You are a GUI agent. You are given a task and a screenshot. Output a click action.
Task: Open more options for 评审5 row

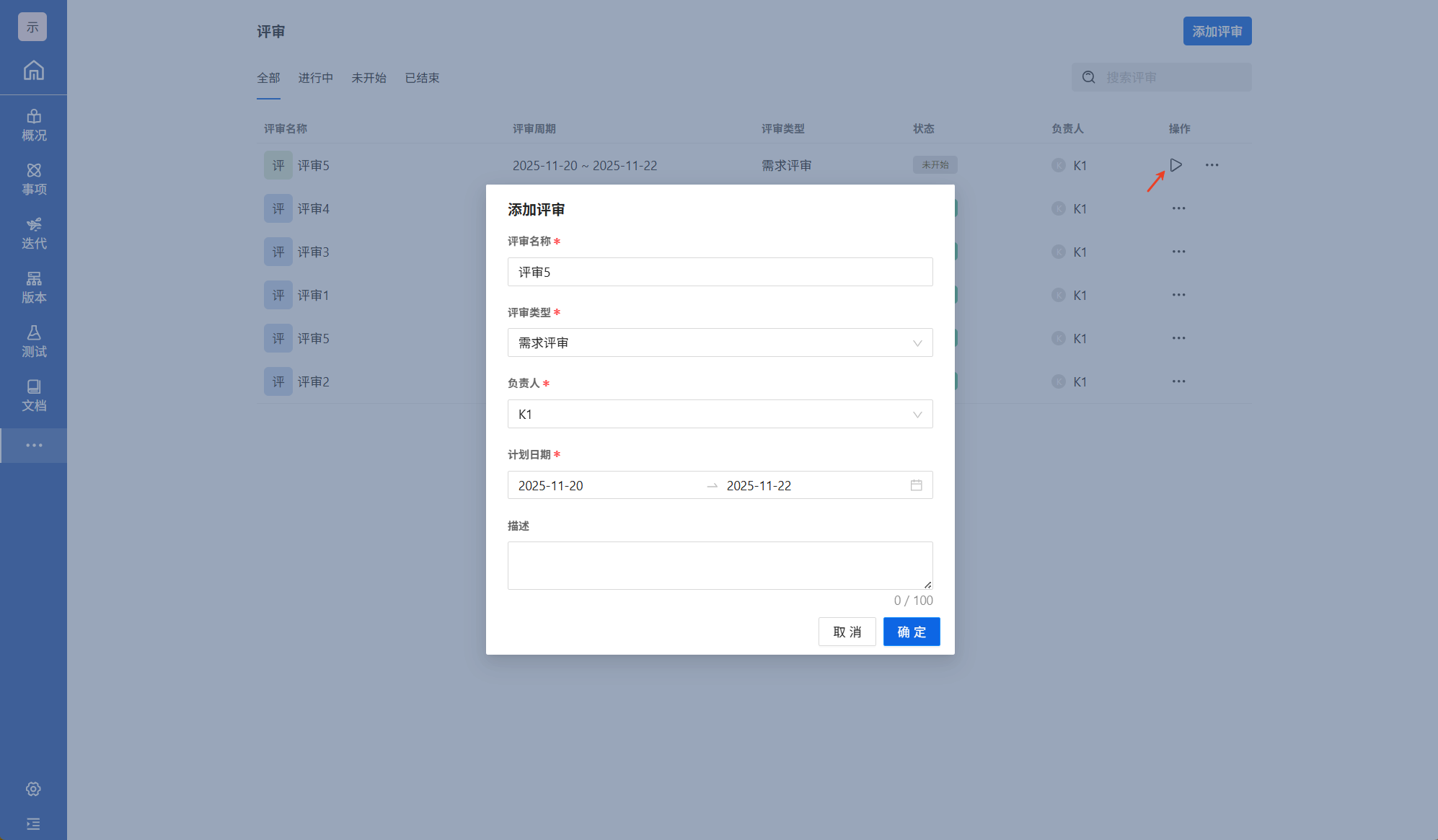[1212, 165]
